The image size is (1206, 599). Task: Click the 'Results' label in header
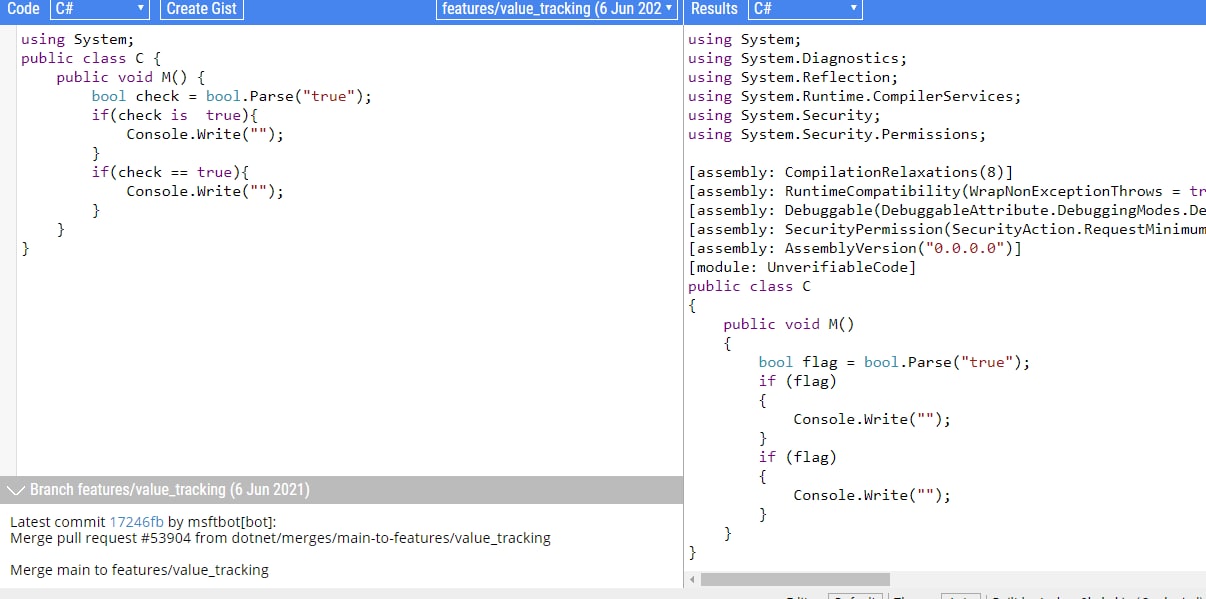point(714,9)
